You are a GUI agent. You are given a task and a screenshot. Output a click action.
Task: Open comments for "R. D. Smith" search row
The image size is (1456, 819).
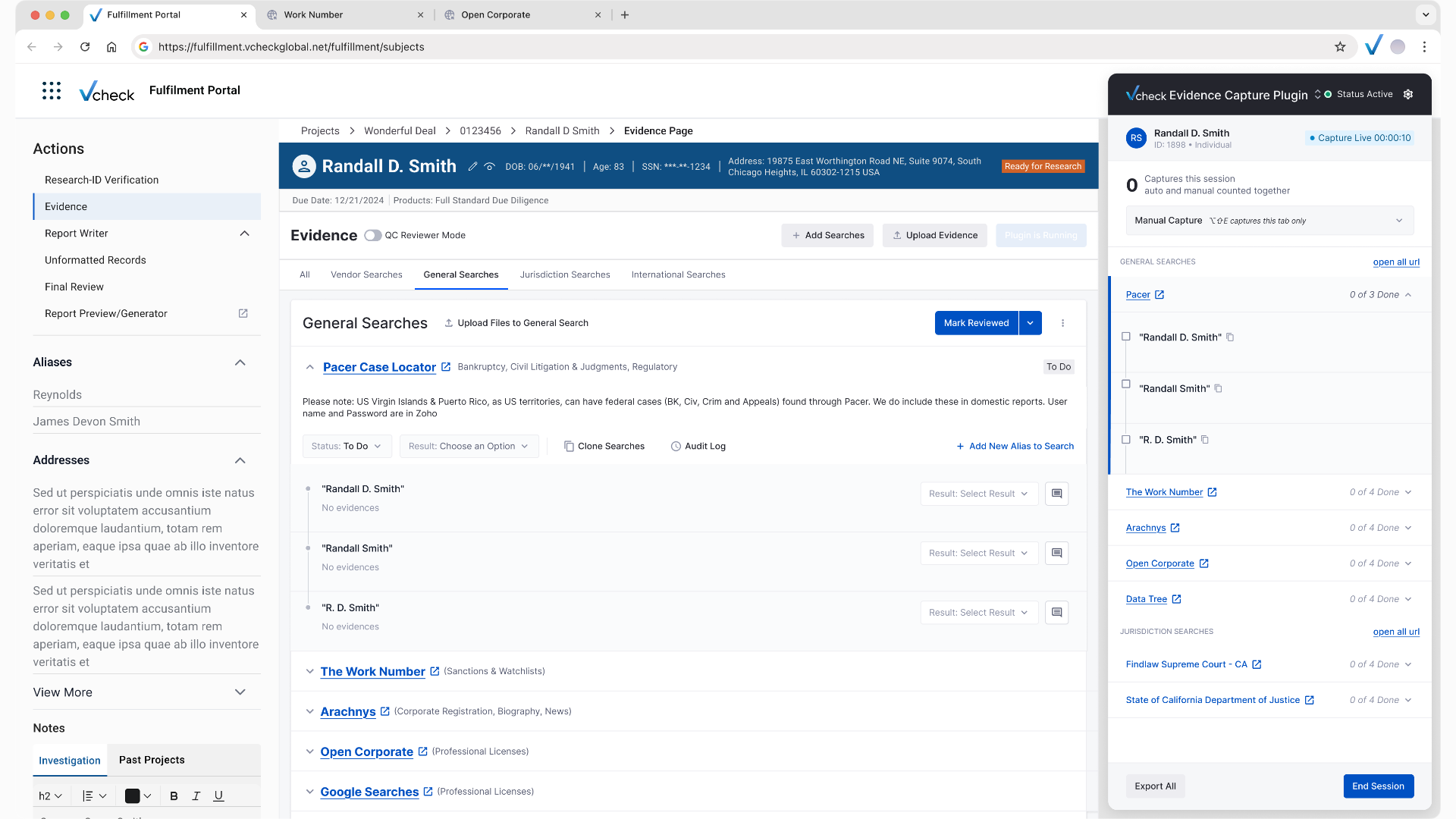click(x=1056, y=613)
